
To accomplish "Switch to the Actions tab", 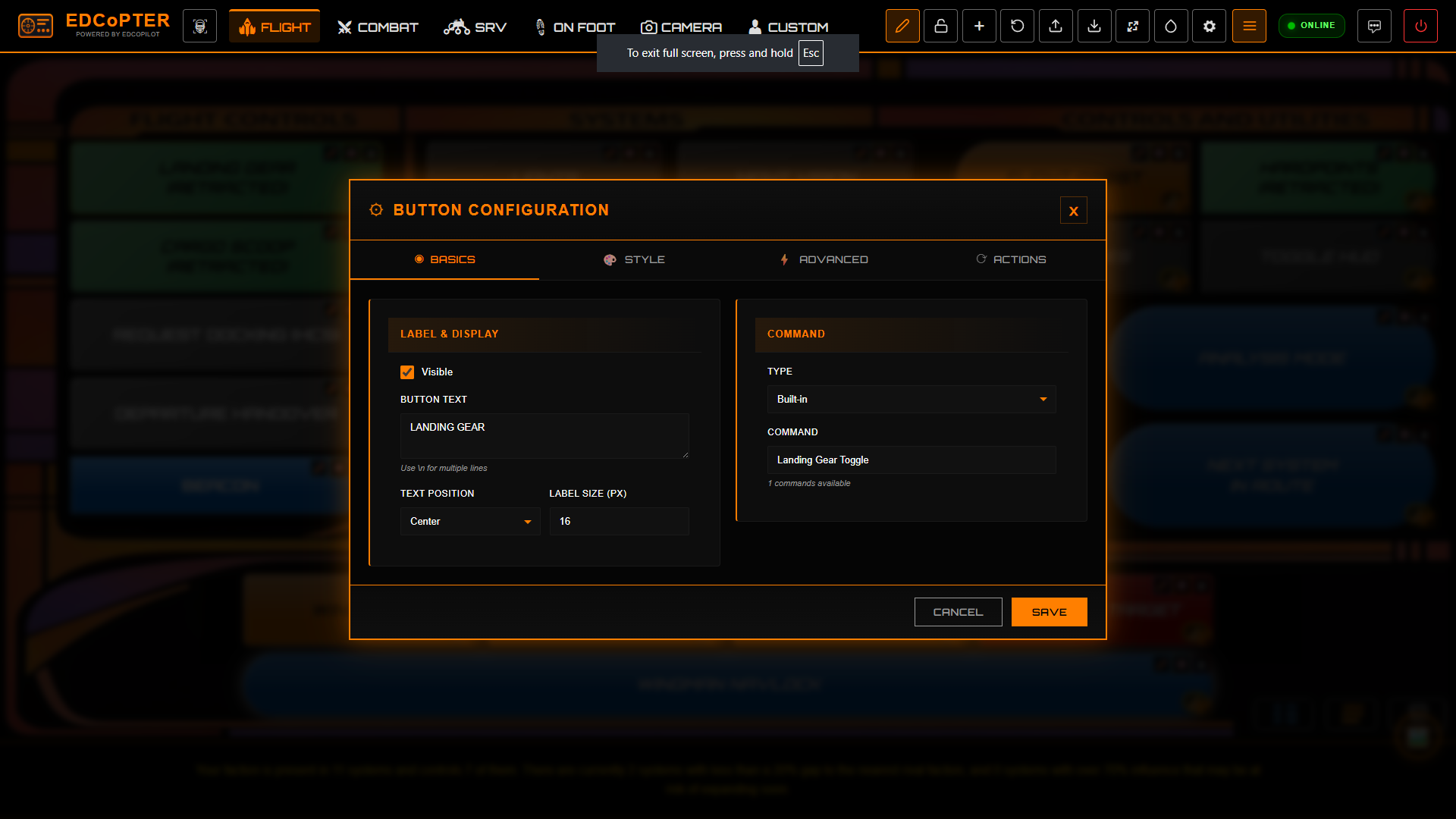I will tap(1012, 259).
